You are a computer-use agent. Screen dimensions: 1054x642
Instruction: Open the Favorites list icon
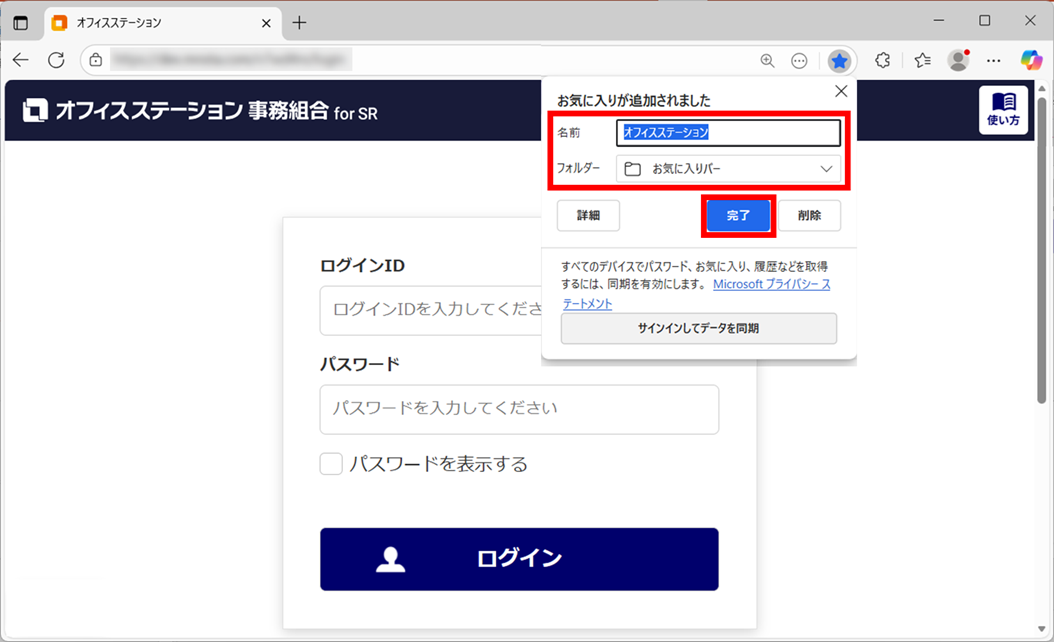922,61
